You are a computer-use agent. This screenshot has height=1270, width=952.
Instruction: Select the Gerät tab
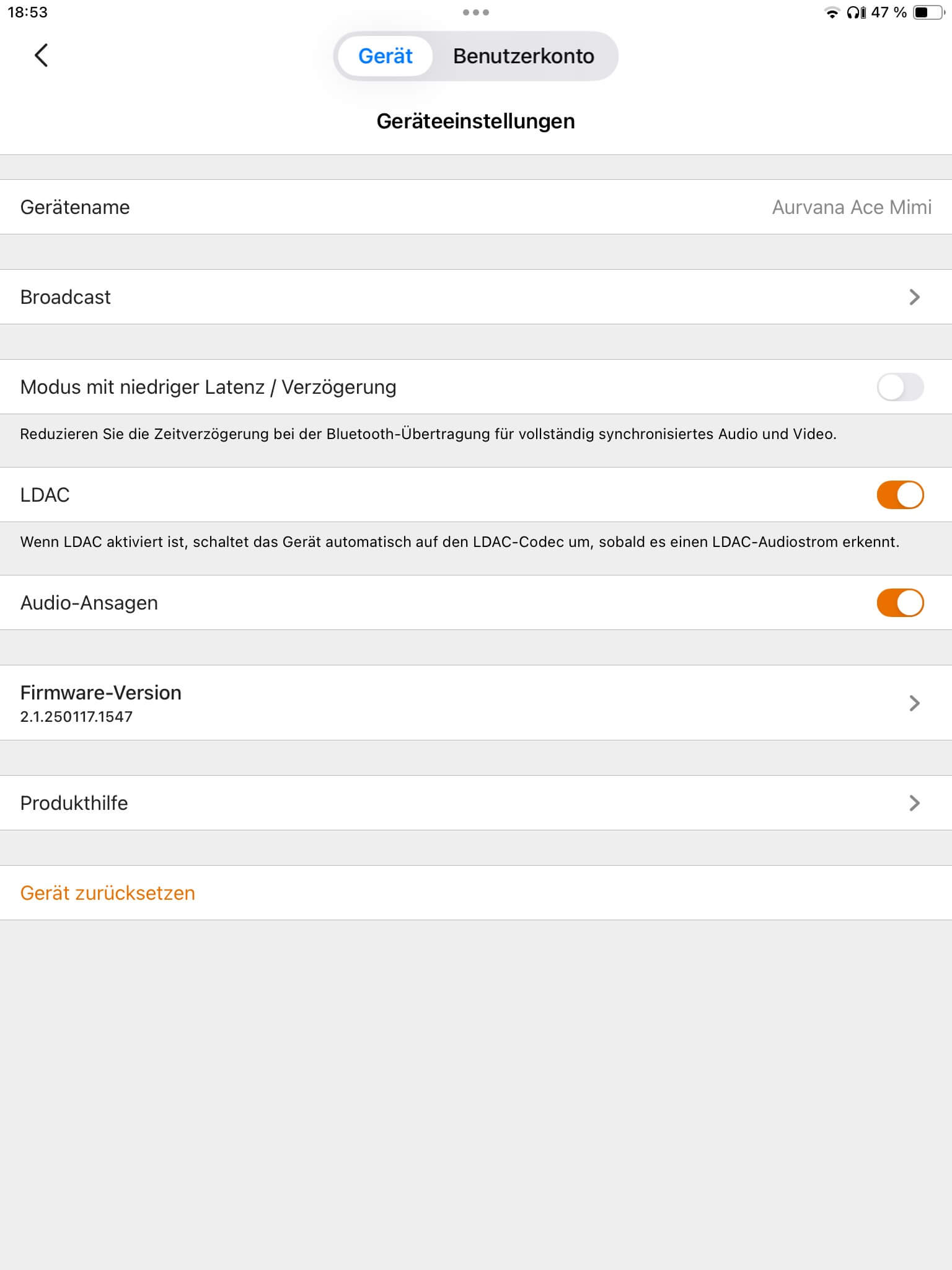click(x=385, y=56)
